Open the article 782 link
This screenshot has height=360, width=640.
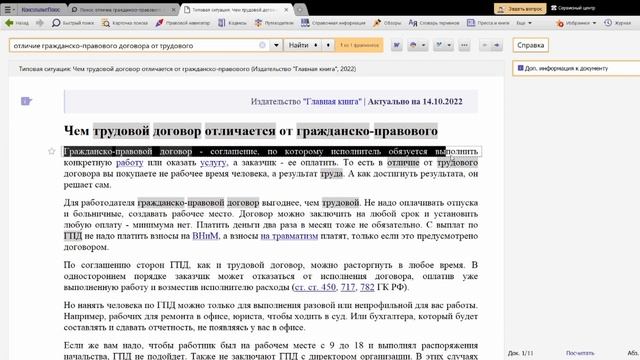(x=367, y=287)
